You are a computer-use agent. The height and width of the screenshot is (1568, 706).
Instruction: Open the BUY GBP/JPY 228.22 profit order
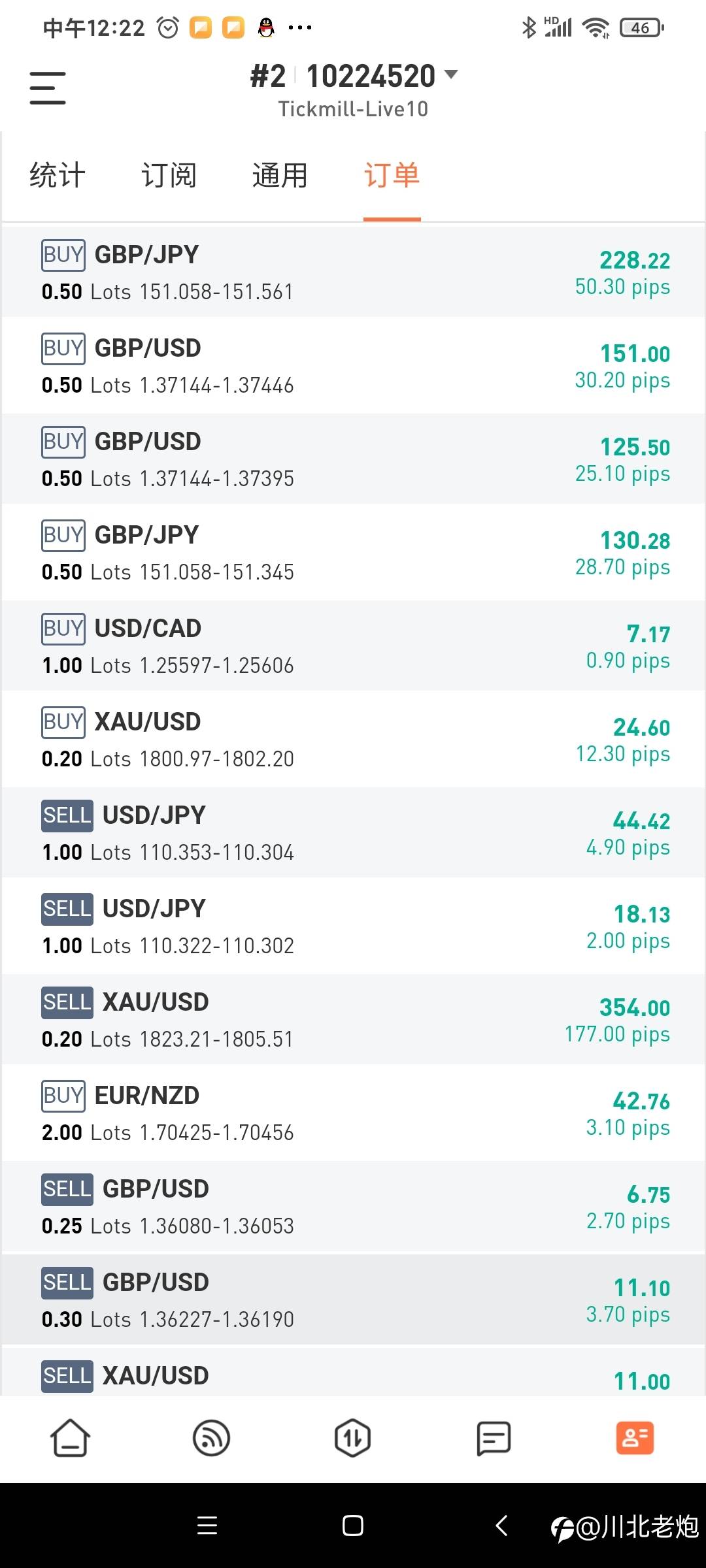coord(353,272)
